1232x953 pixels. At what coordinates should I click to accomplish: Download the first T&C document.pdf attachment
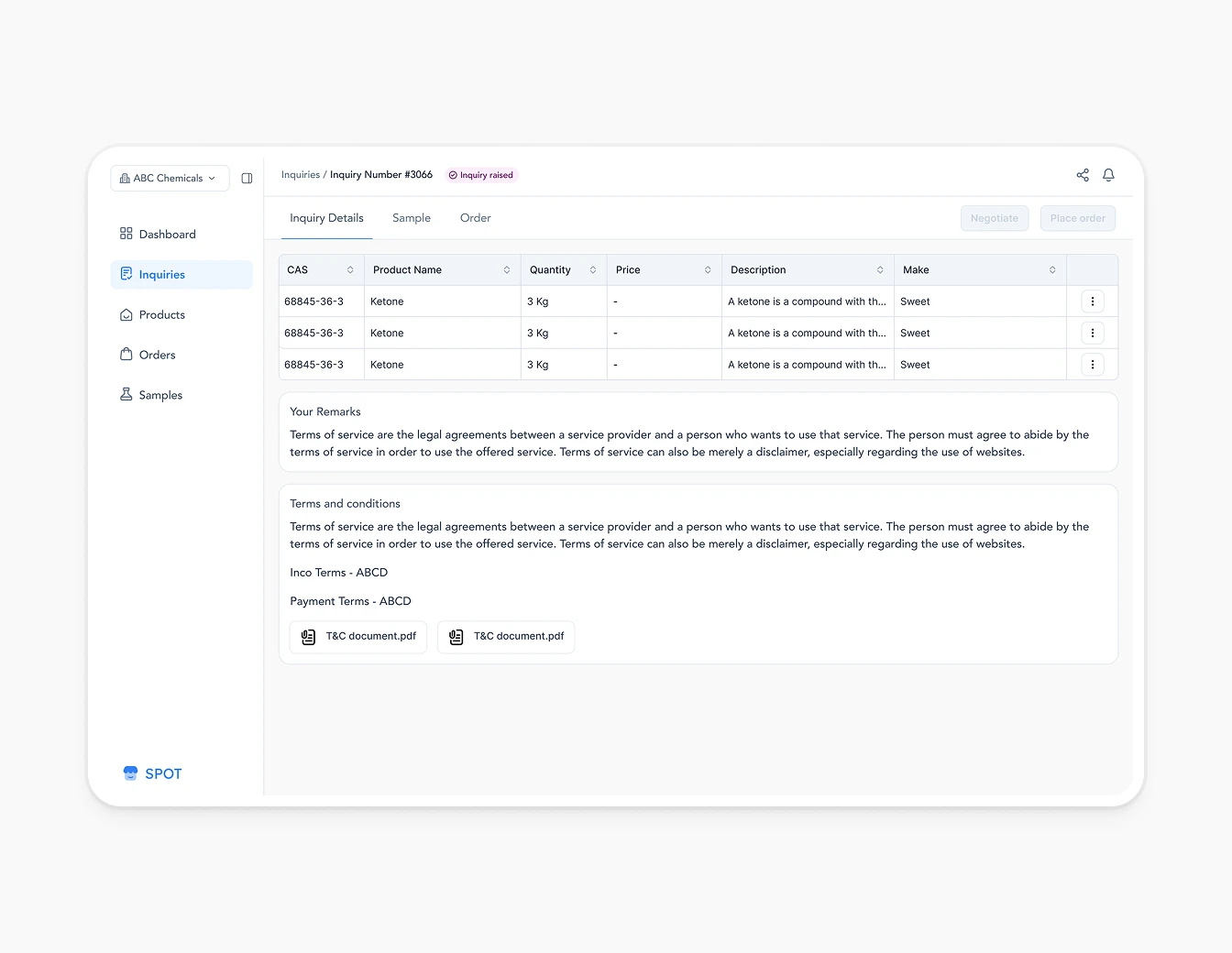(357, 636)
